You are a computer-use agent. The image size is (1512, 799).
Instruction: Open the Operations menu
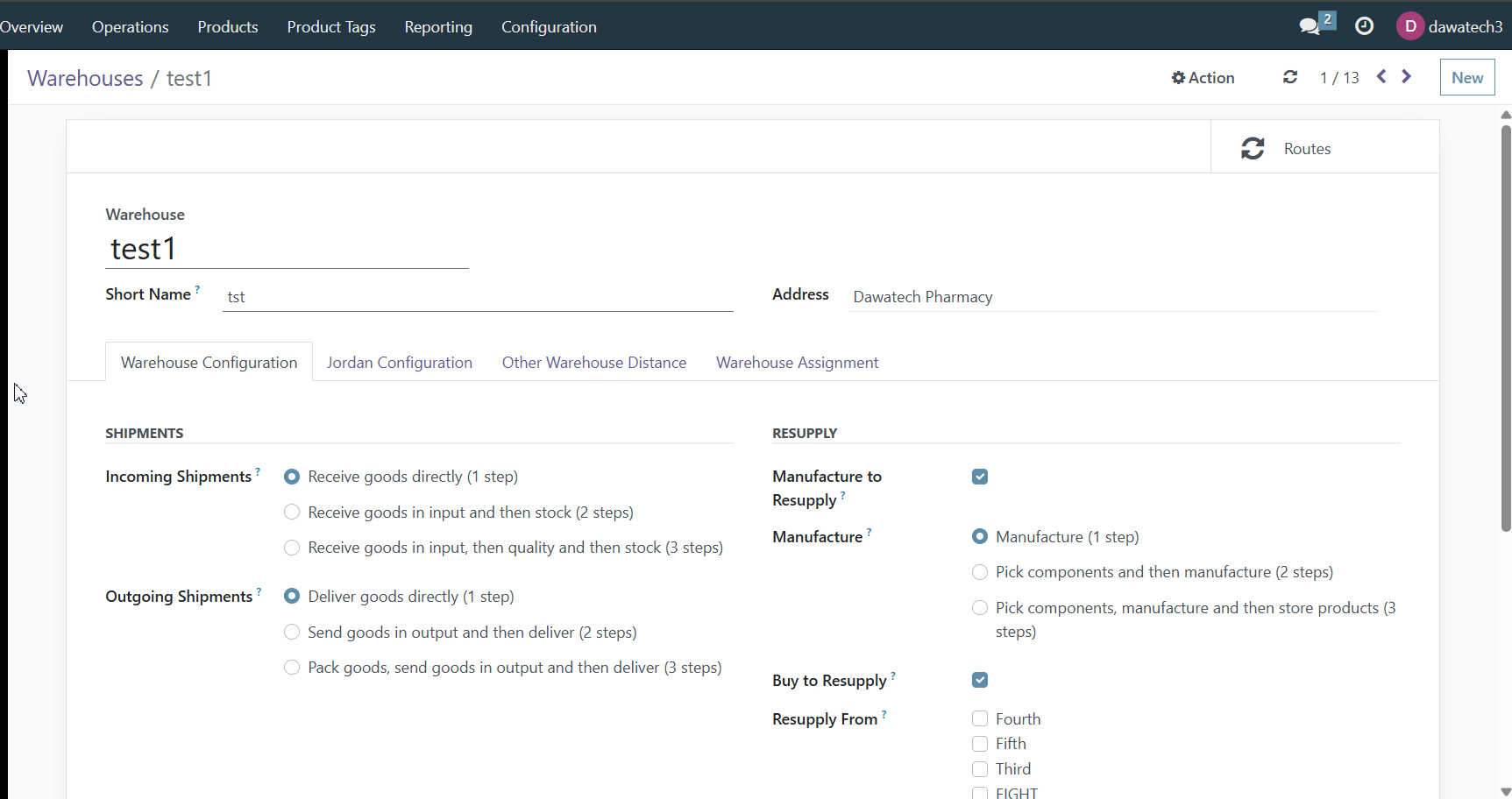coord(130,27)
